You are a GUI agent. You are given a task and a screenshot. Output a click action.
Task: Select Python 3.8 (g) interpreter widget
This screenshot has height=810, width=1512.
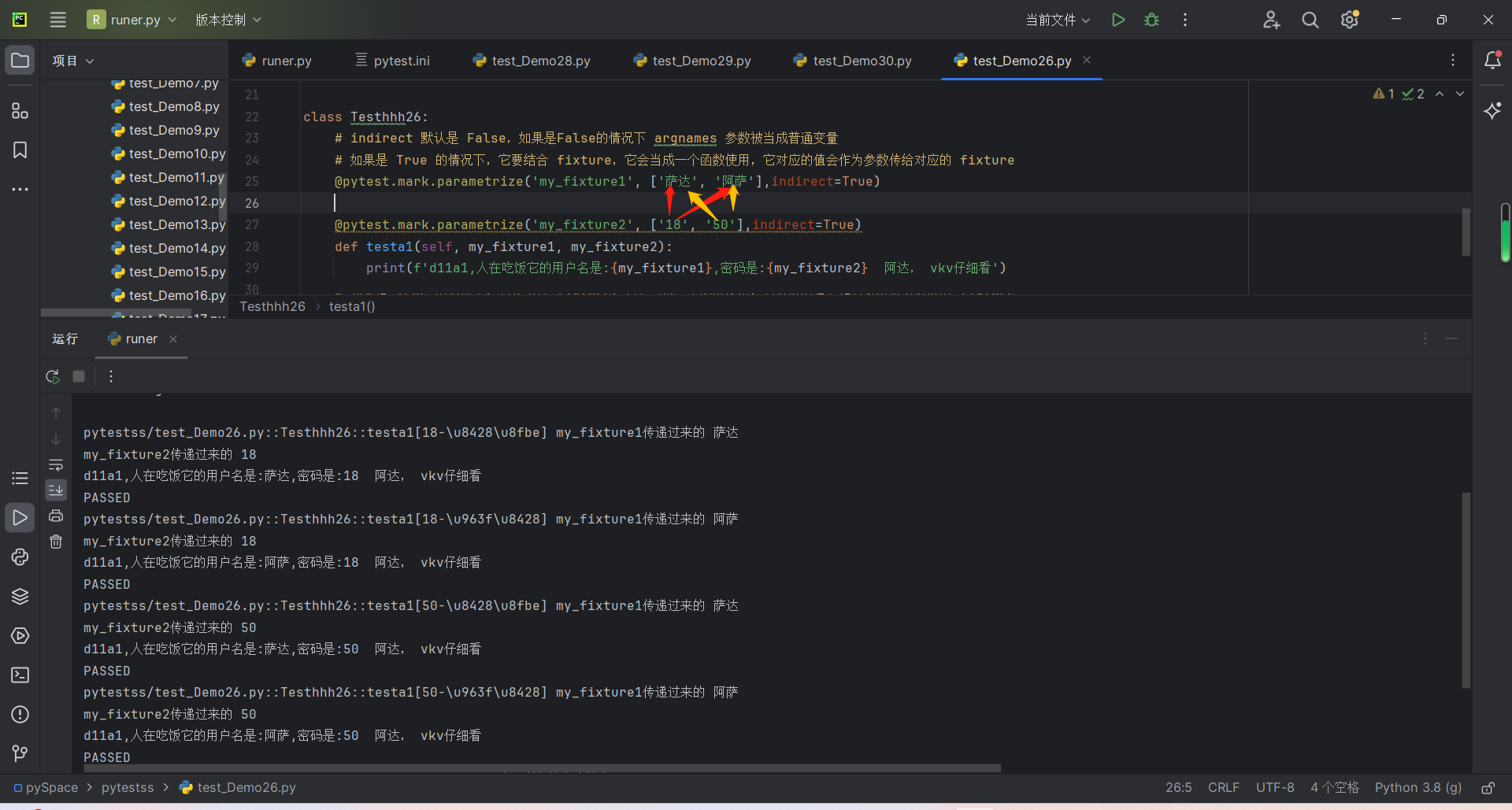point(1418,788)
